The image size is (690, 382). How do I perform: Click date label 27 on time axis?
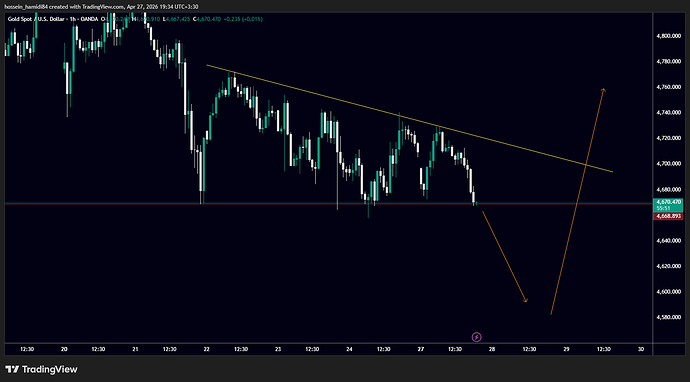421,349
